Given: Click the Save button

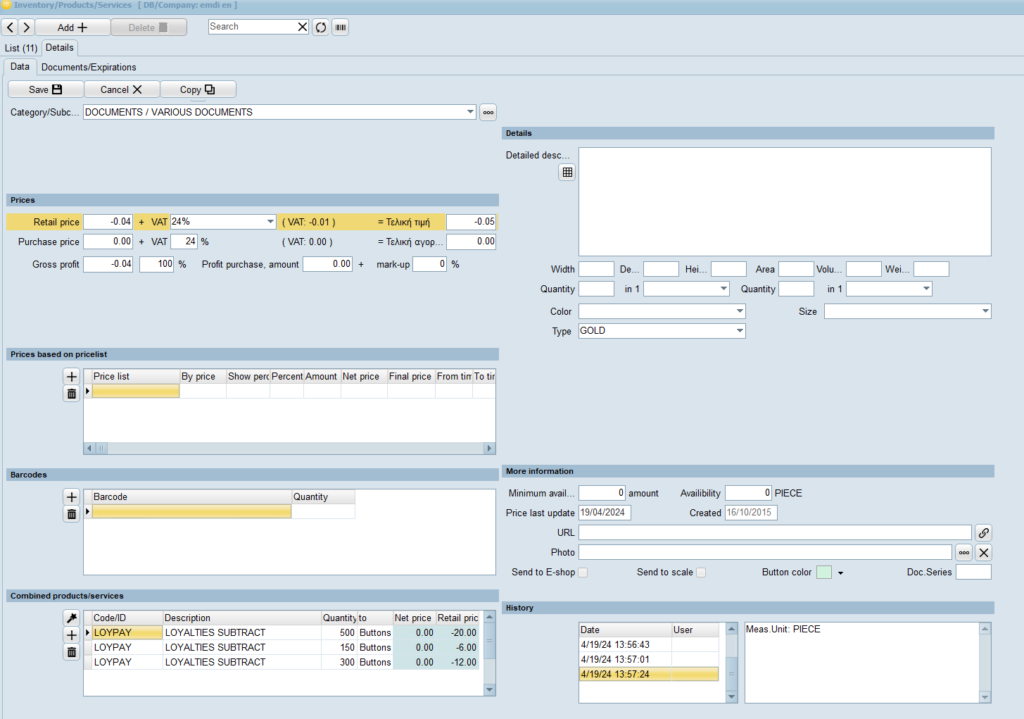Looking at the screenshot, I should (x=45, y=90).
